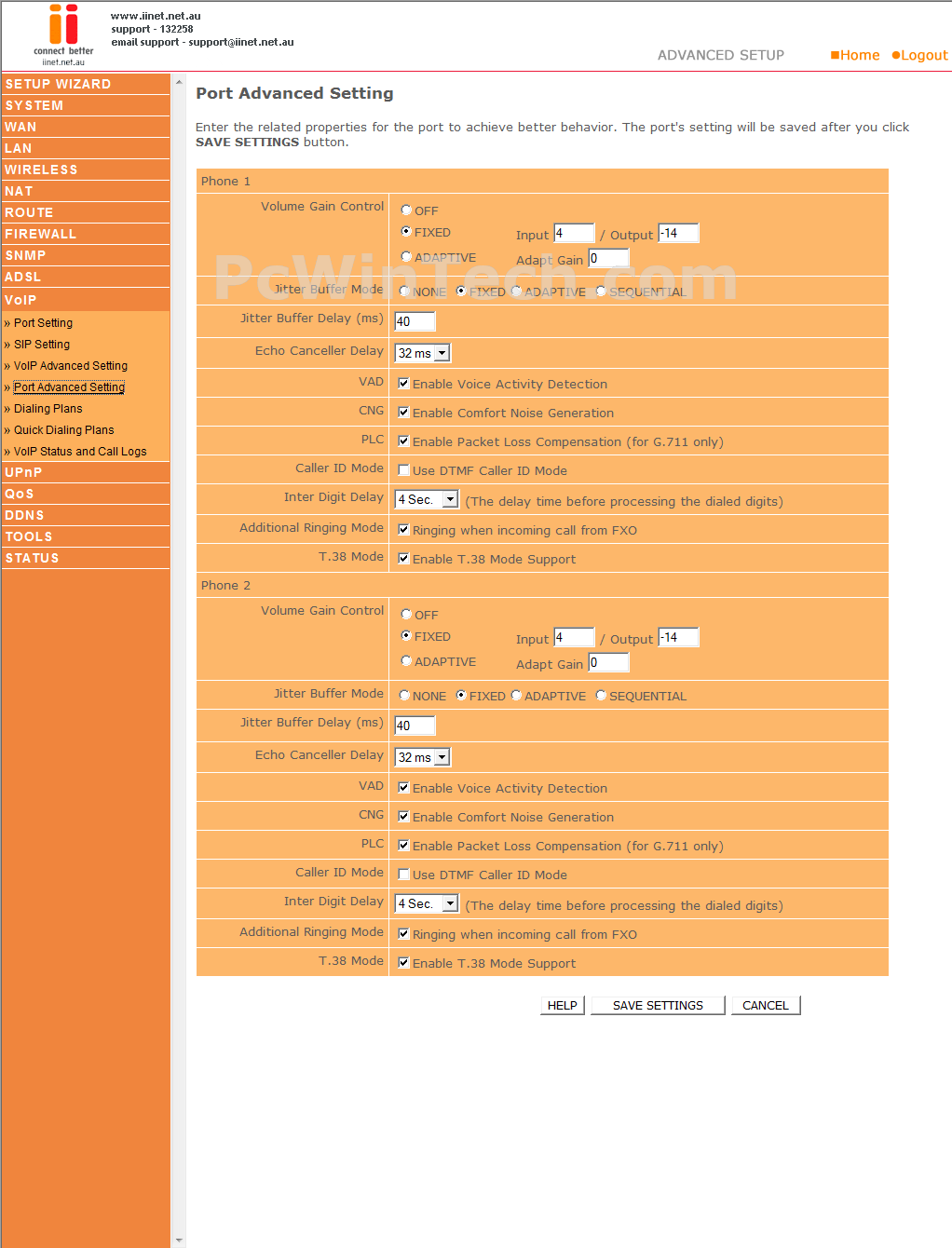The image size is (952, 1248).
Task: Open the VoIP Advanced Setting page
Action: (71, 366)
